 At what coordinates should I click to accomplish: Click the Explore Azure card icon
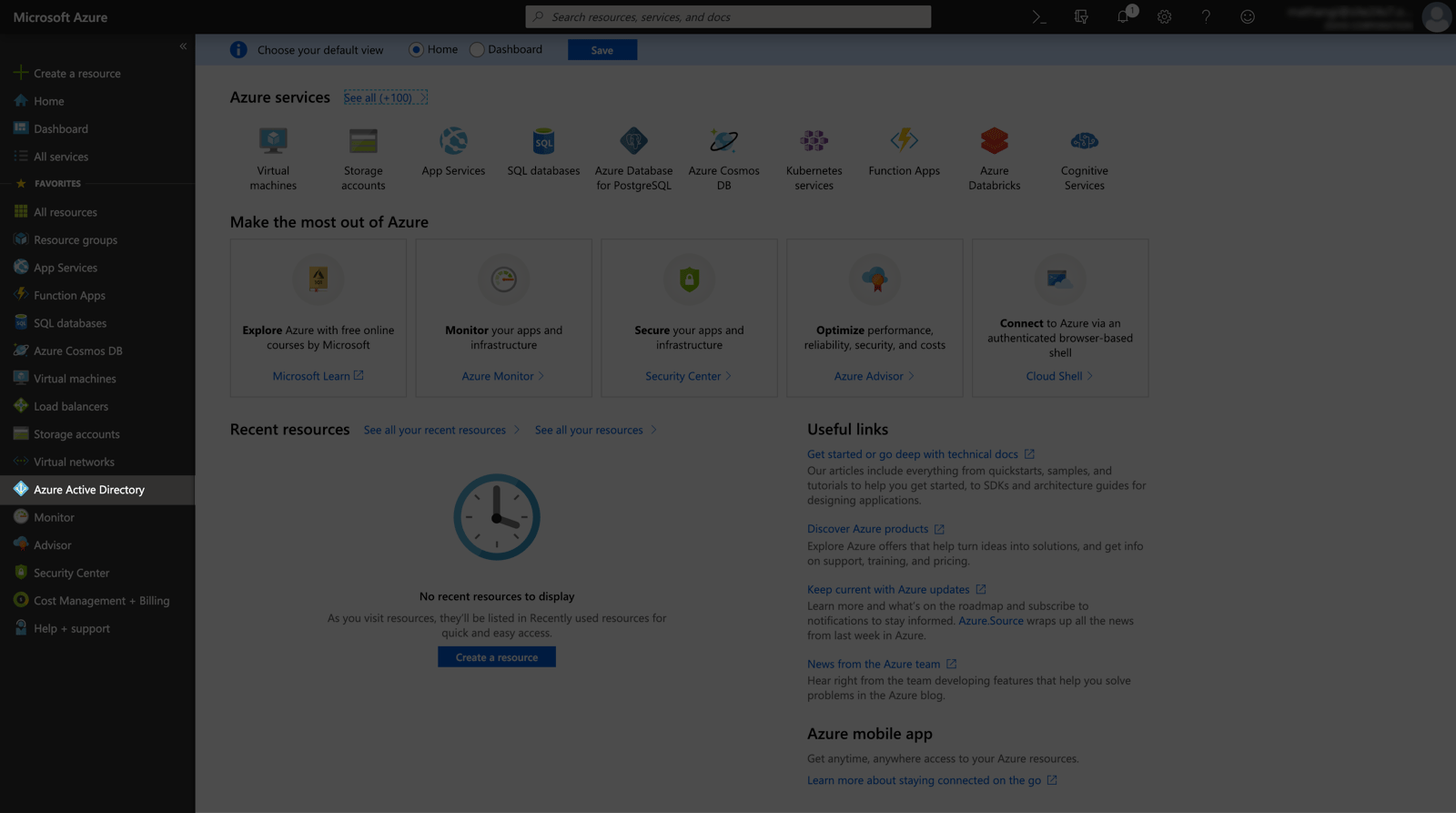318,279
